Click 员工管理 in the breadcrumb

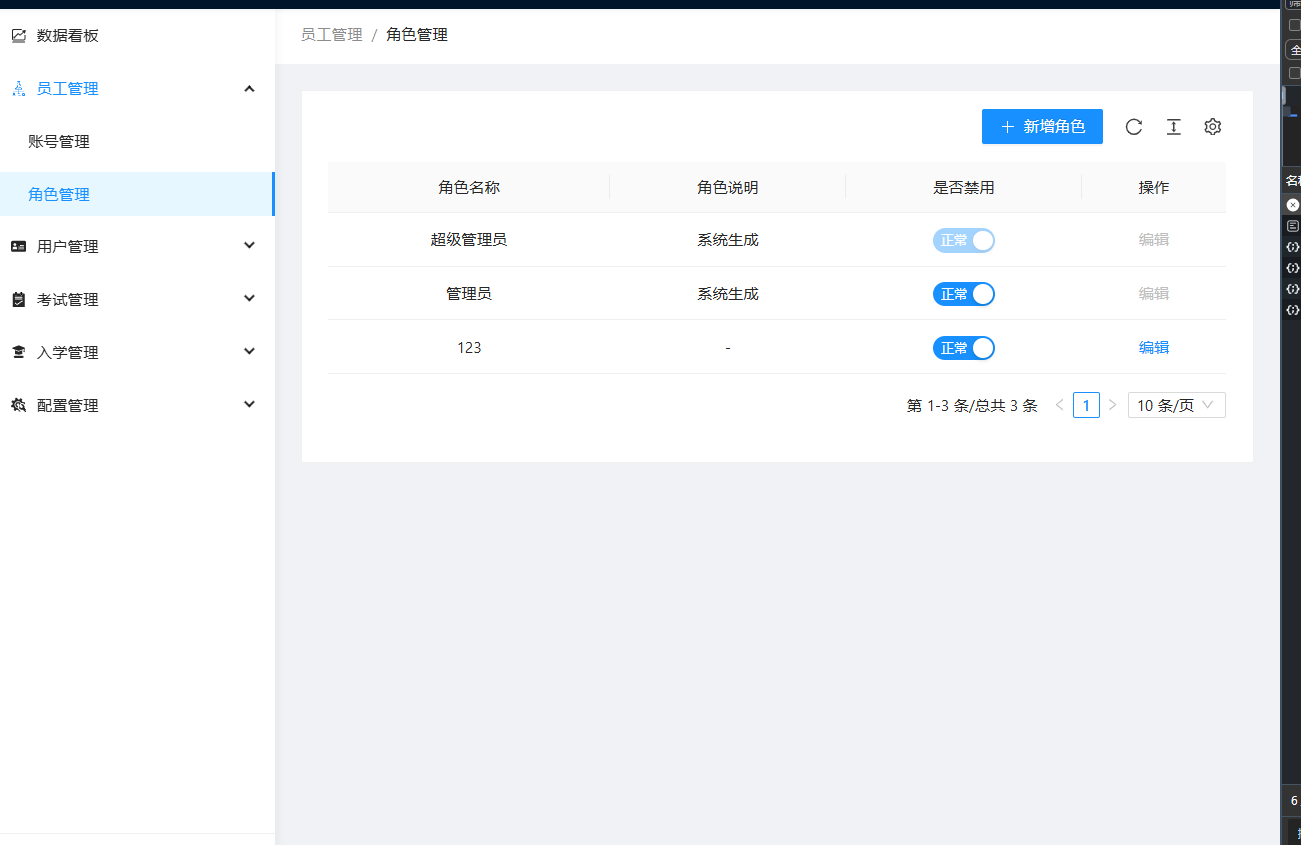coord(332,35)
